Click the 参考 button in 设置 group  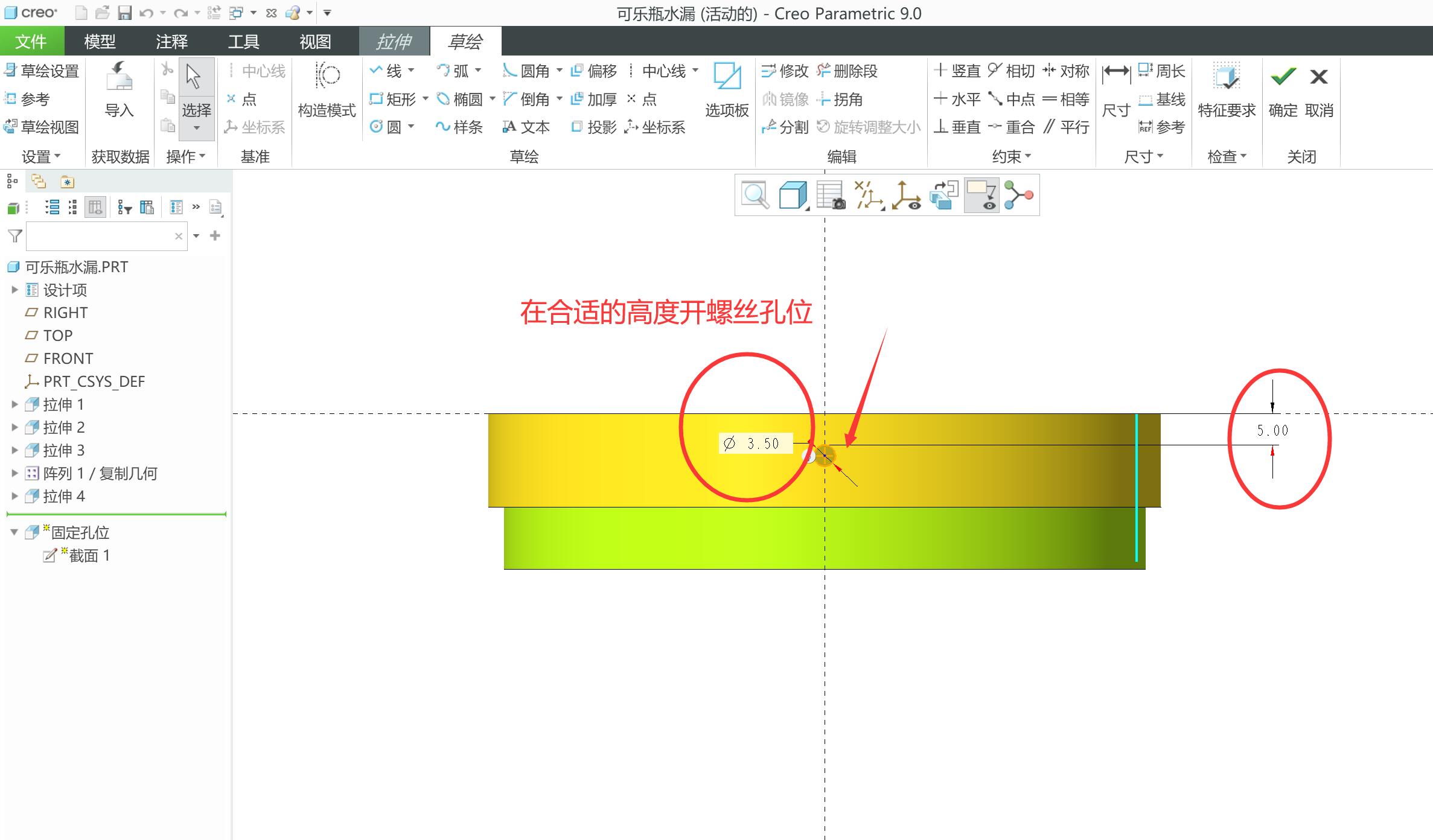[27, 99]
